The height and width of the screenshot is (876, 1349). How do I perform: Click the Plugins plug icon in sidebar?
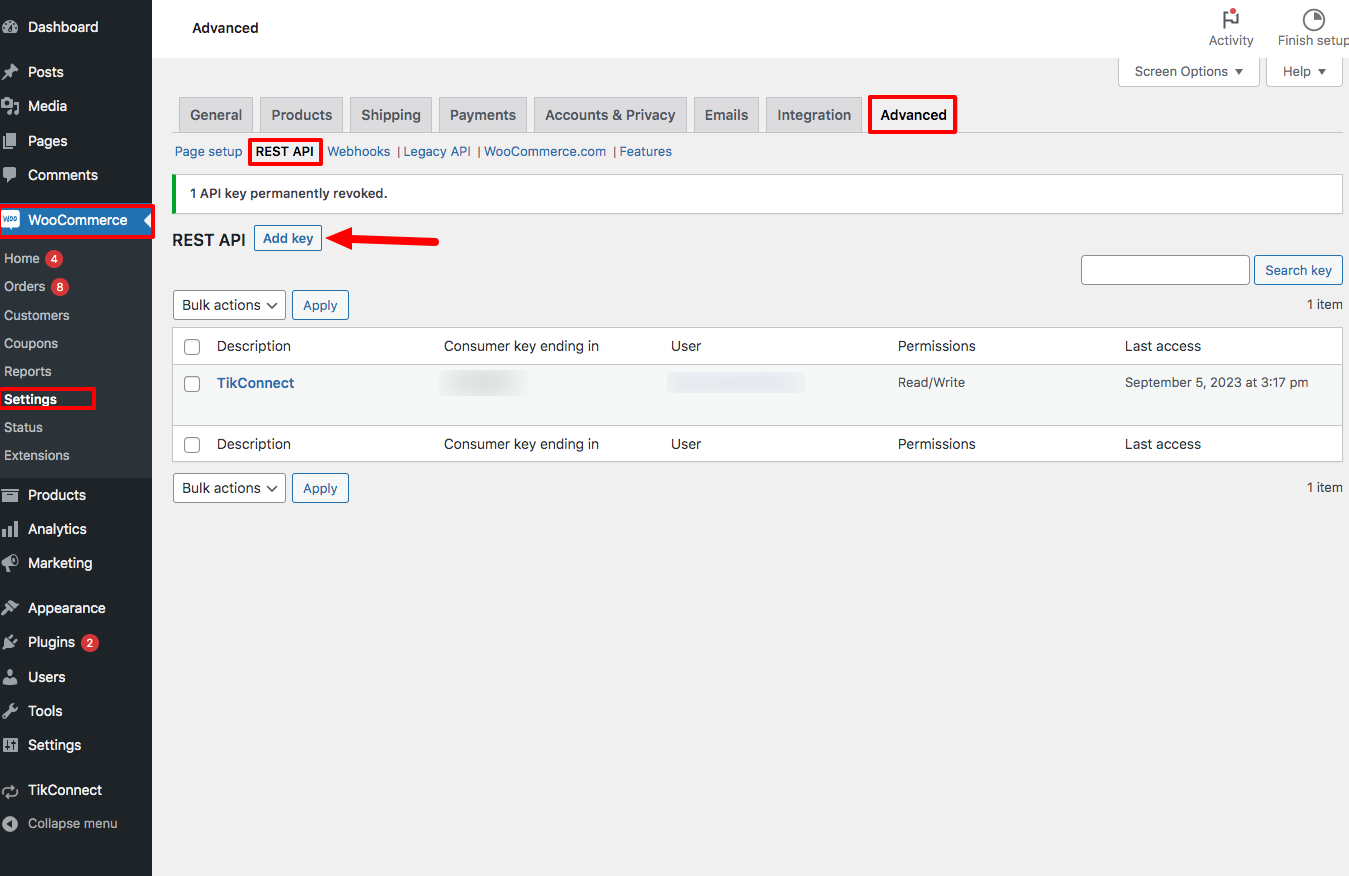coord(11,643)
